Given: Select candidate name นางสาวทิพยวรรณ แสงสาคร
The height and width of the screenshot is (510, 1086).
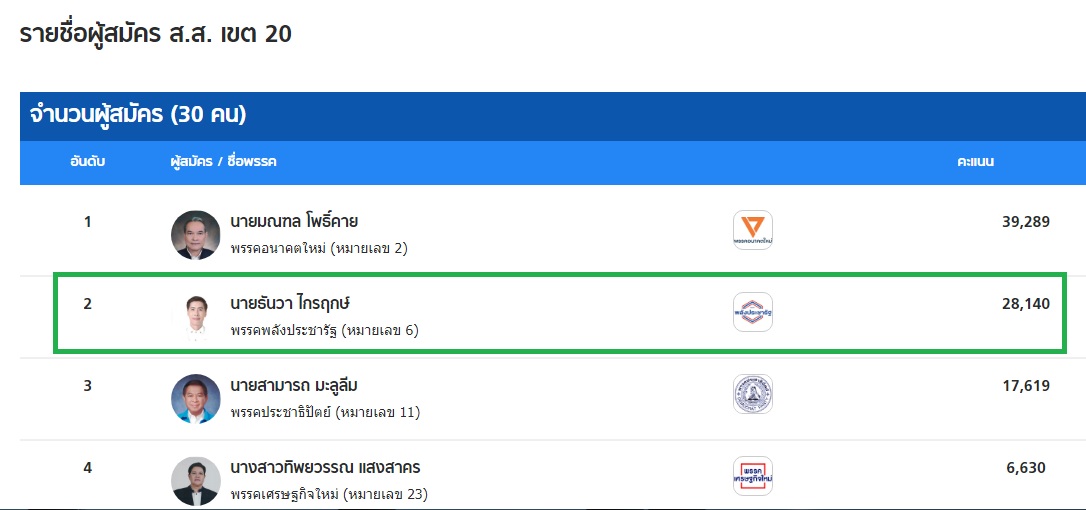Looking at the screenshot, I should pos(325,467).
